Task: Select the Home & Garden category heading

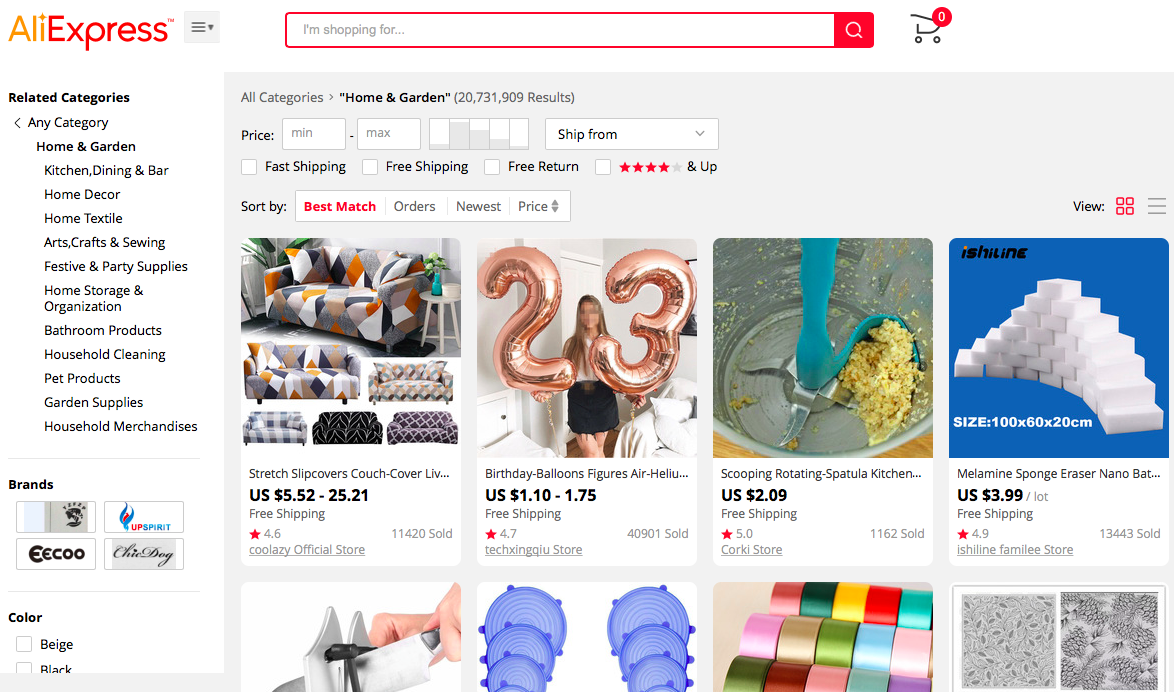Action: 85,146
